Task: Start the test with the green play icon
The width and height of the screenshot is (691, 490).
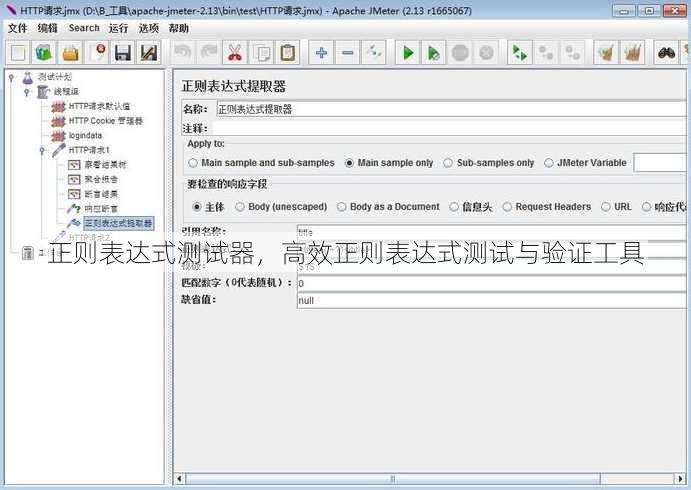Action: coord(408,53)
